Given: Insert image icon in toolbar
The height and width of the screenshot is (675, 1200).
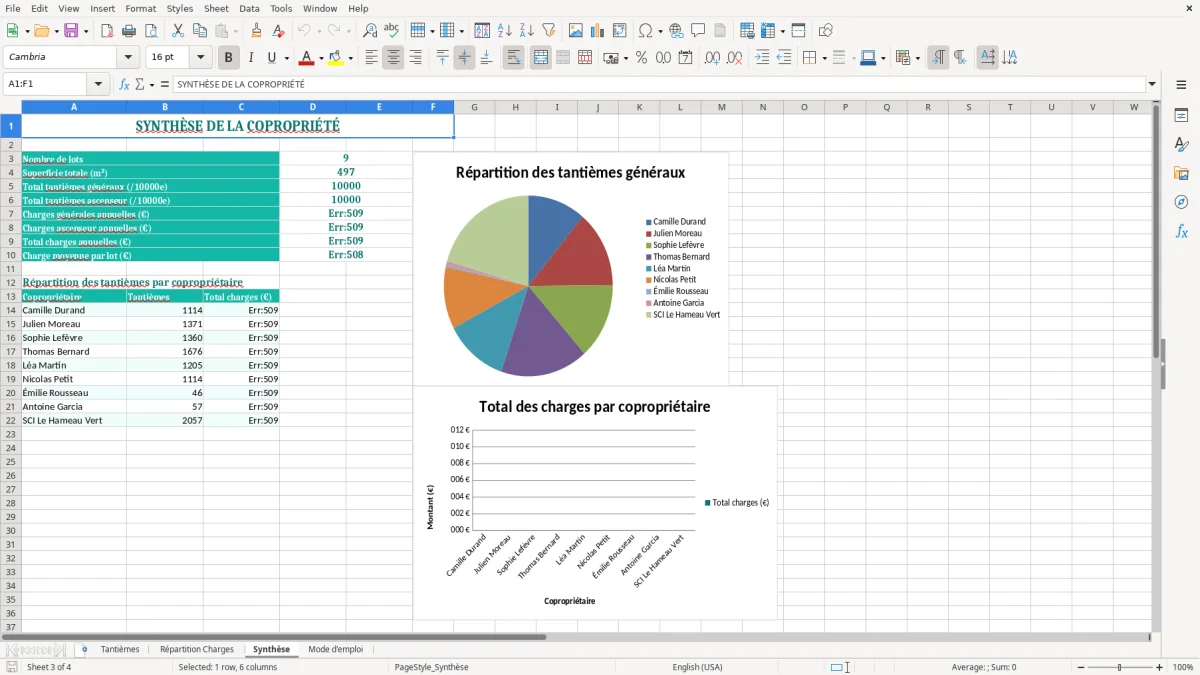Looking at the screenshot, I should (576, 31).
